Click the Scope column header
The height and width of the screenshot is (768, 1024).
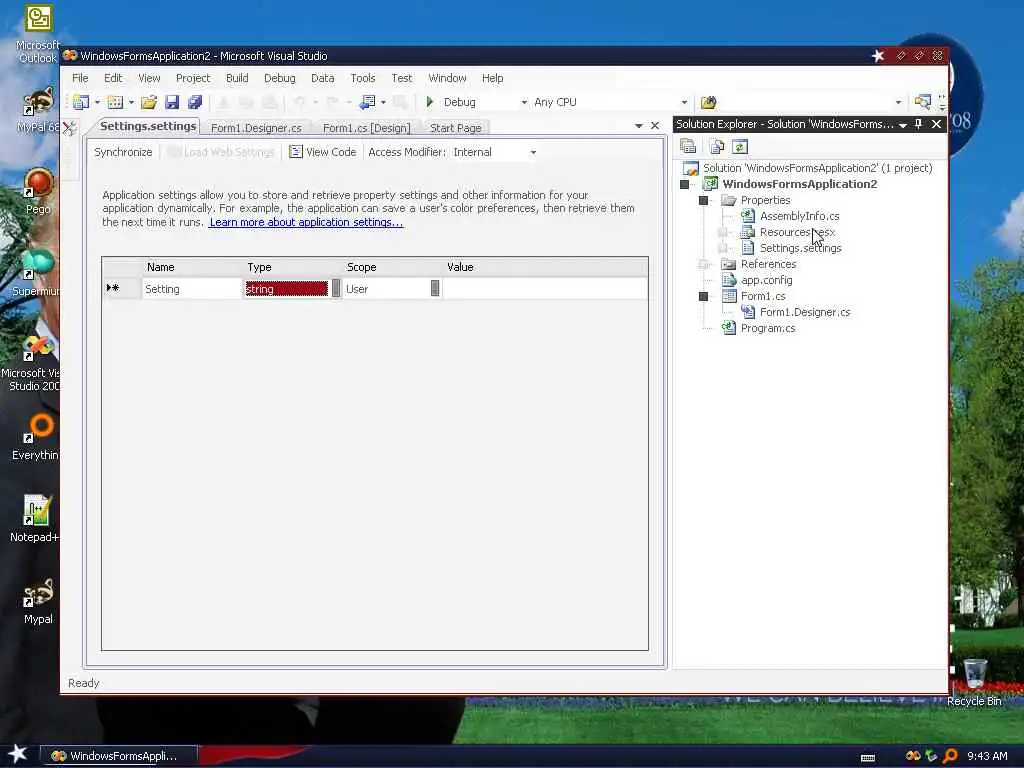tap(392, 267)
